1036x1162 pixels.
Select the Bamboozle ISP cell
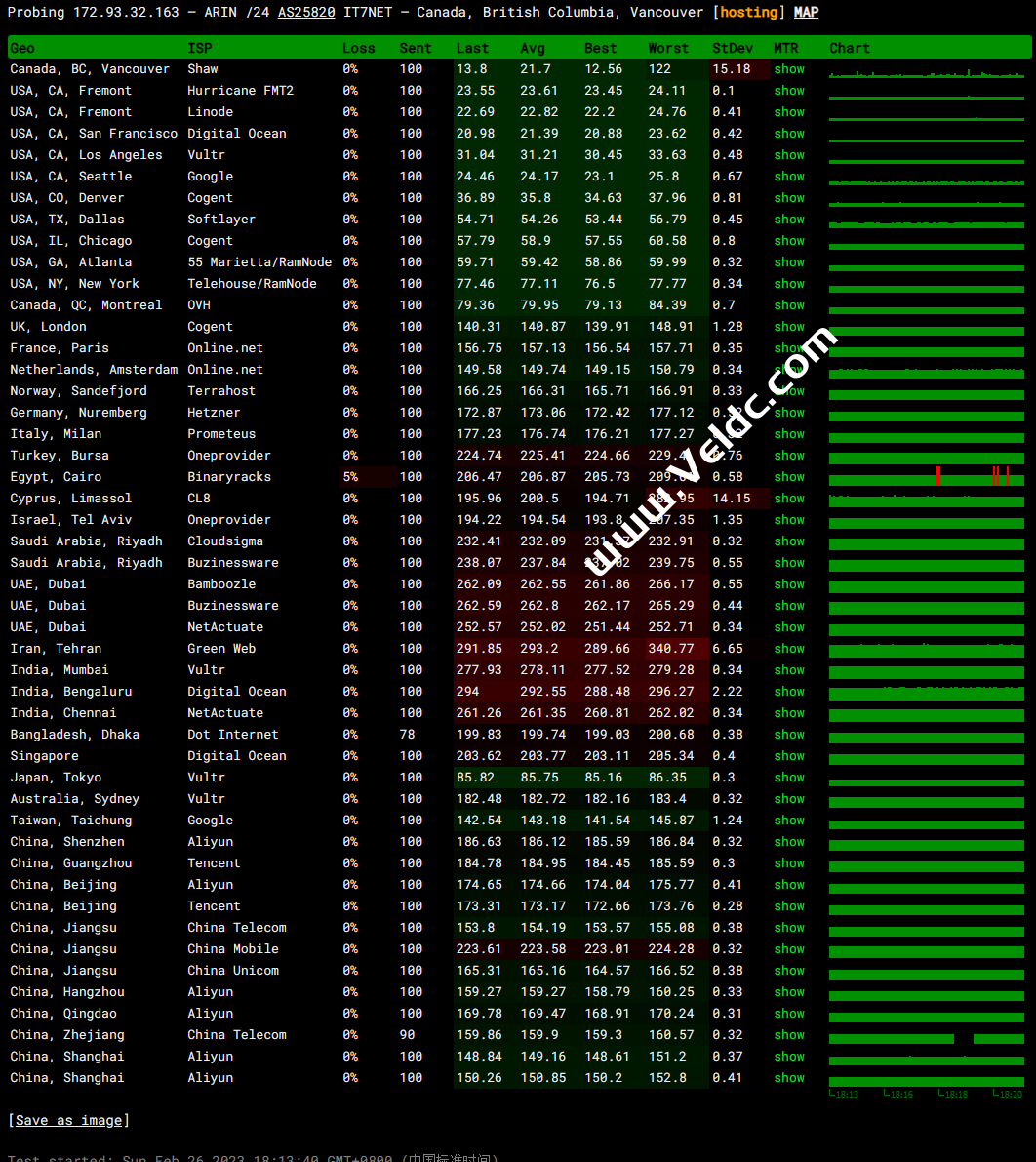click(x=220, y=584)
